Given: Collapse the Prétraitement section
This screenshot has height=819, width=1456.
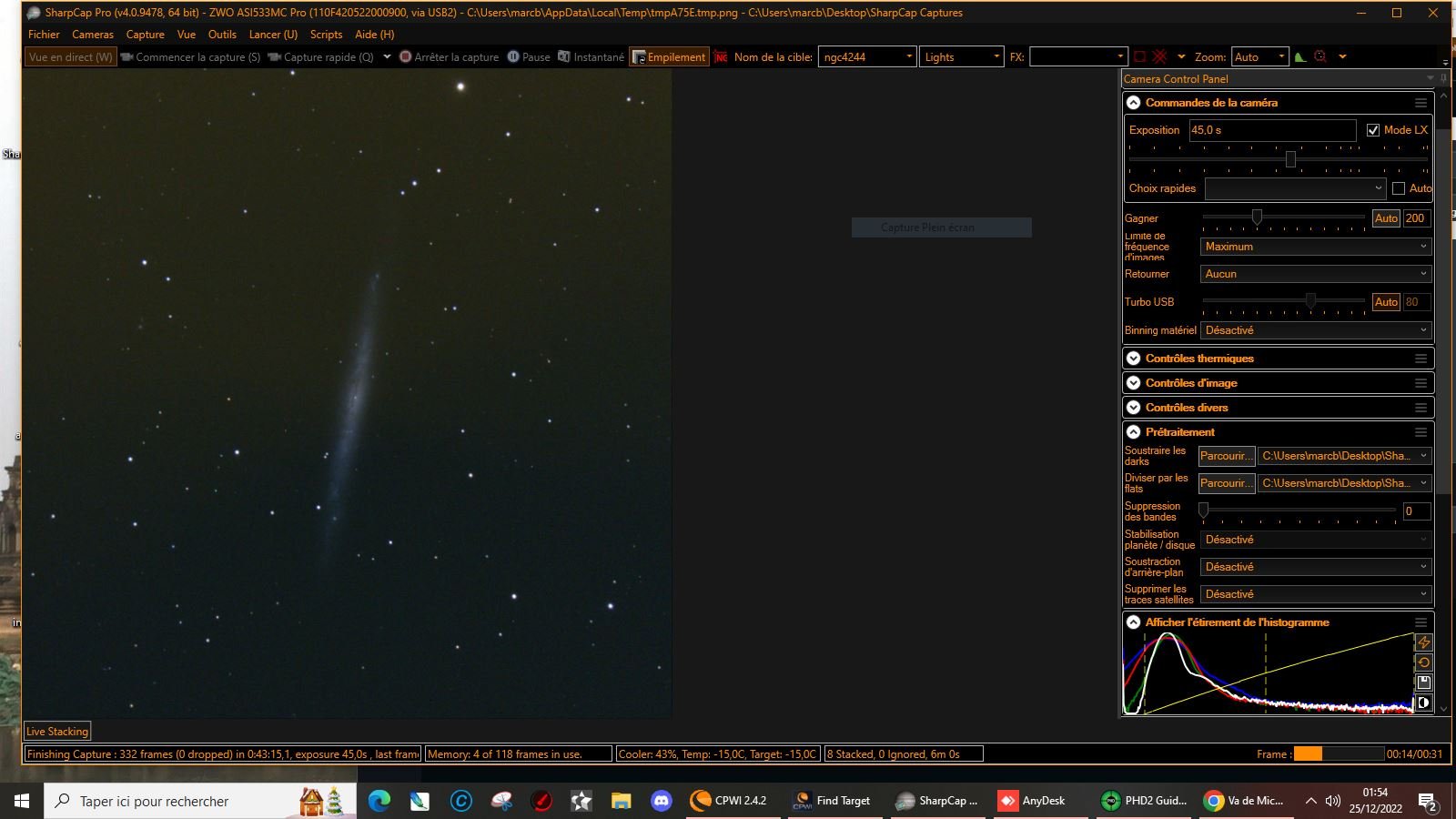Looking at the screenshot, I should [1134, 432].
